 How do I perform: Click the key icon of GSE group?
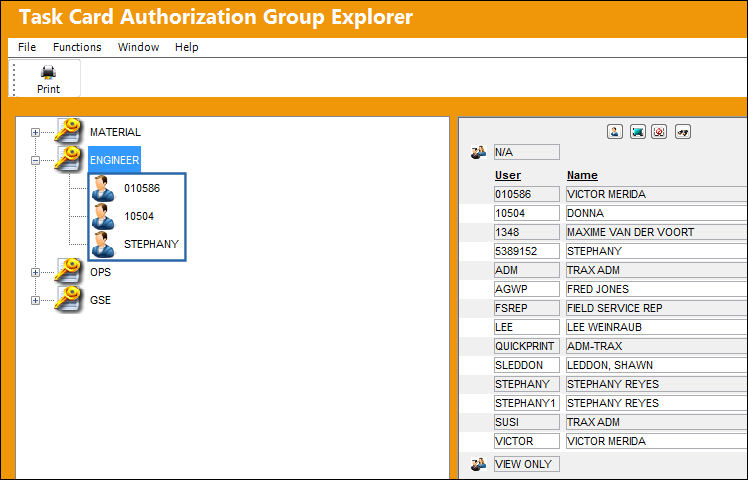[x=68, y=300]
